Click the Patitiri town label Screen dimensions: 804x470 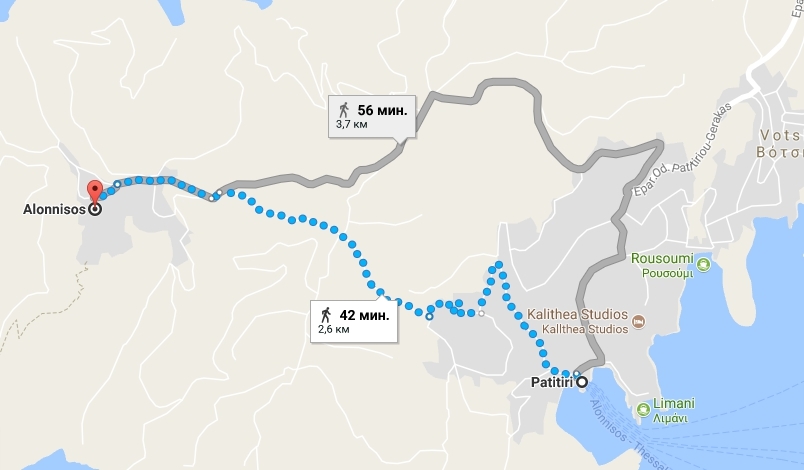552,383
